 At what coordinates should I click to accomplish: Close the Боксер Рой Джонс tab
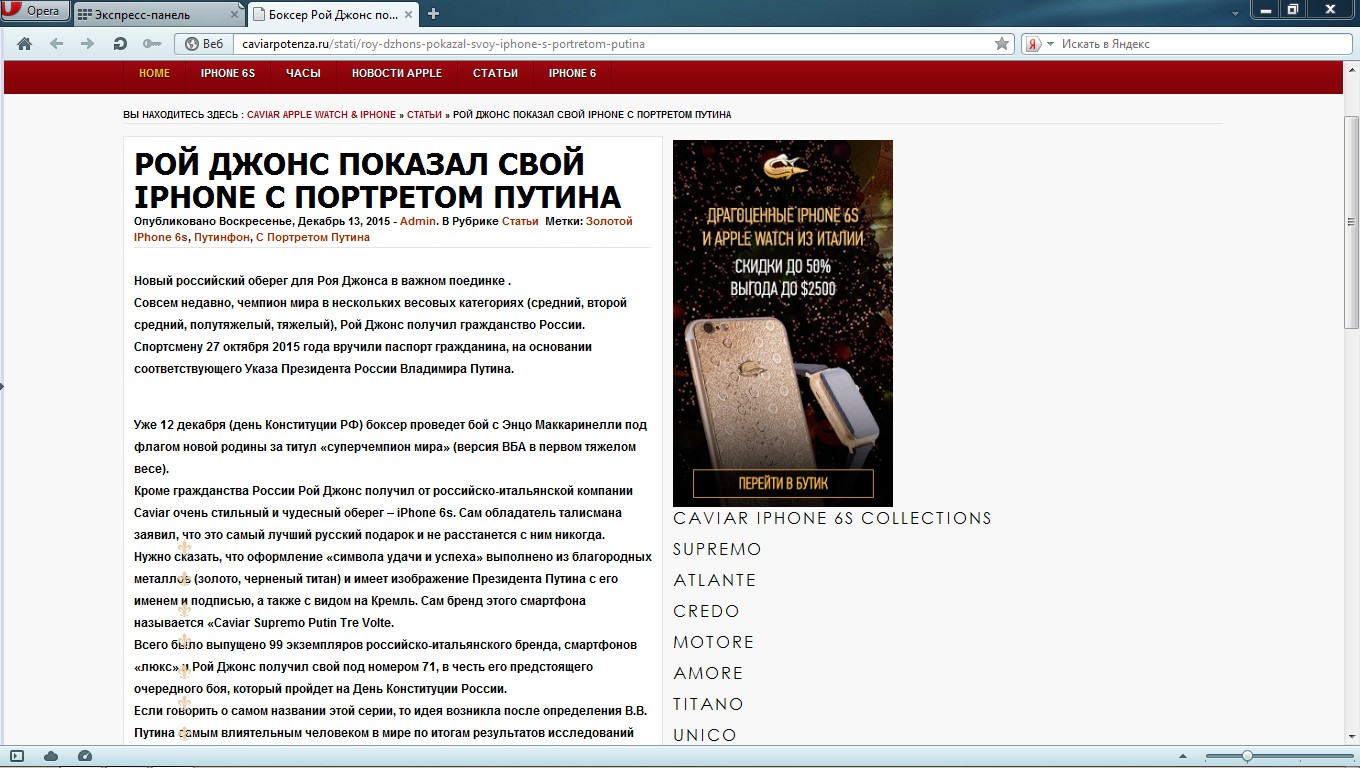click(x=409, y=15)
